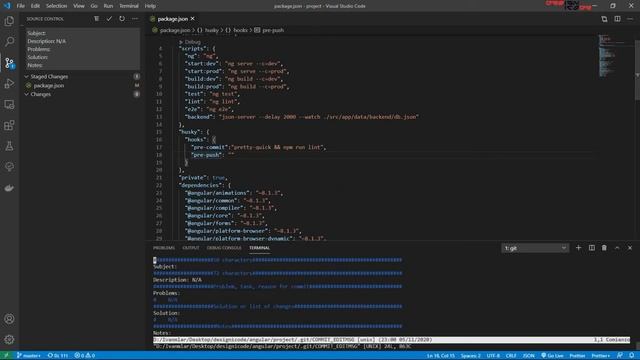640x360 pixels.
Task: Click the Open Changes icon in editor toolbar
Action: [604, 19]
